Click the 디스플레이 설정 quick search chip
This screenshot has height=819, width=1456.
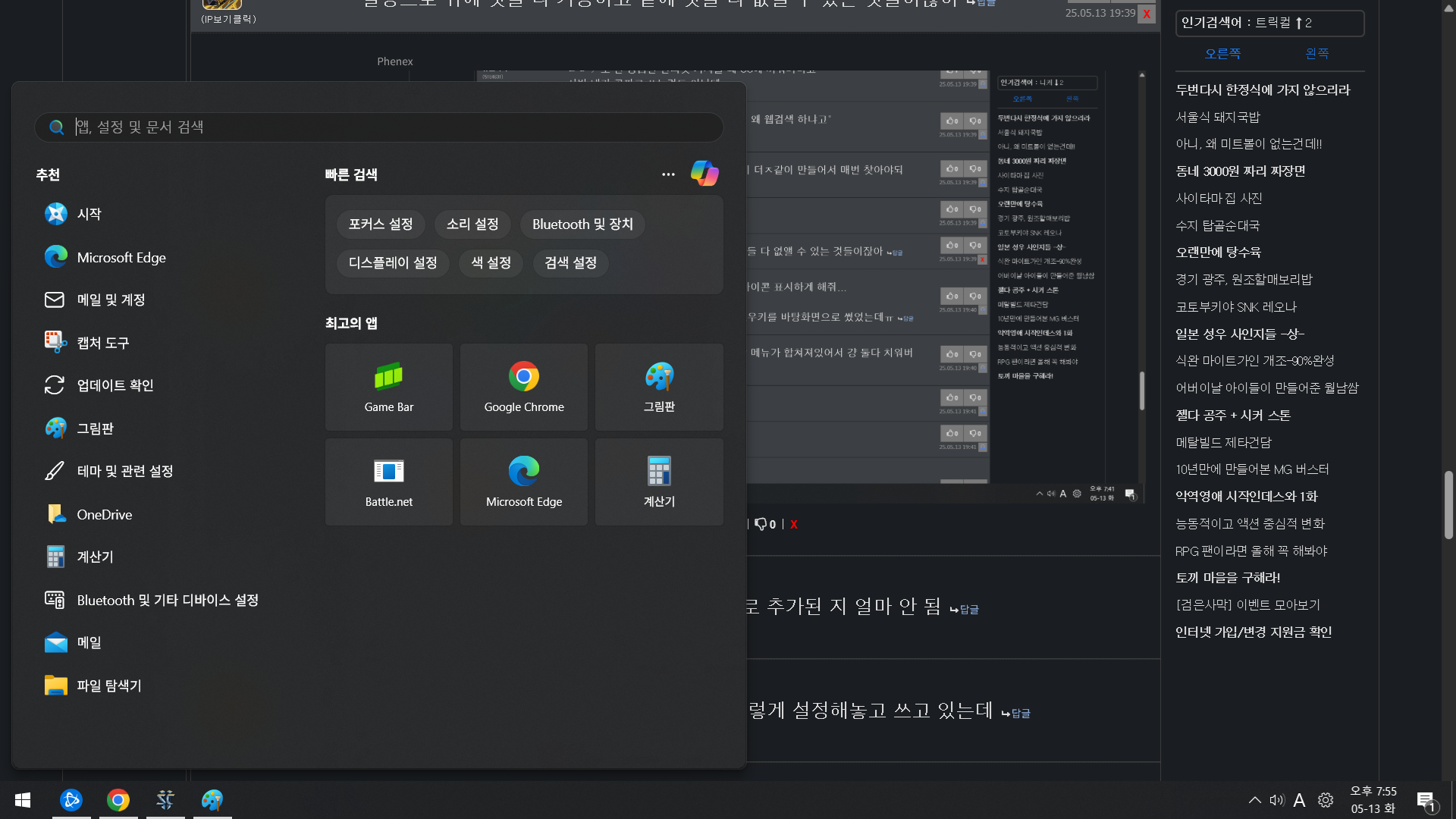point(392,263)
